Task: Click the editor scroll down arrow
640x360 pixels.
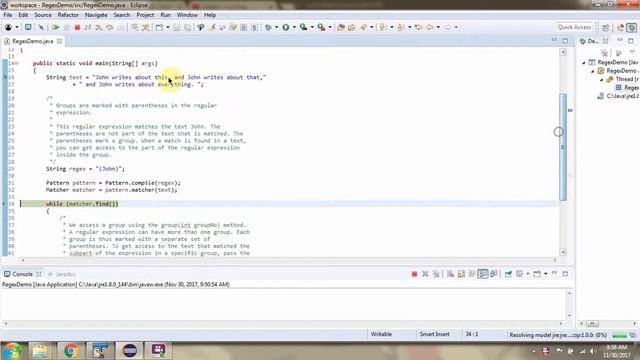Action: [x=563, y=252]
